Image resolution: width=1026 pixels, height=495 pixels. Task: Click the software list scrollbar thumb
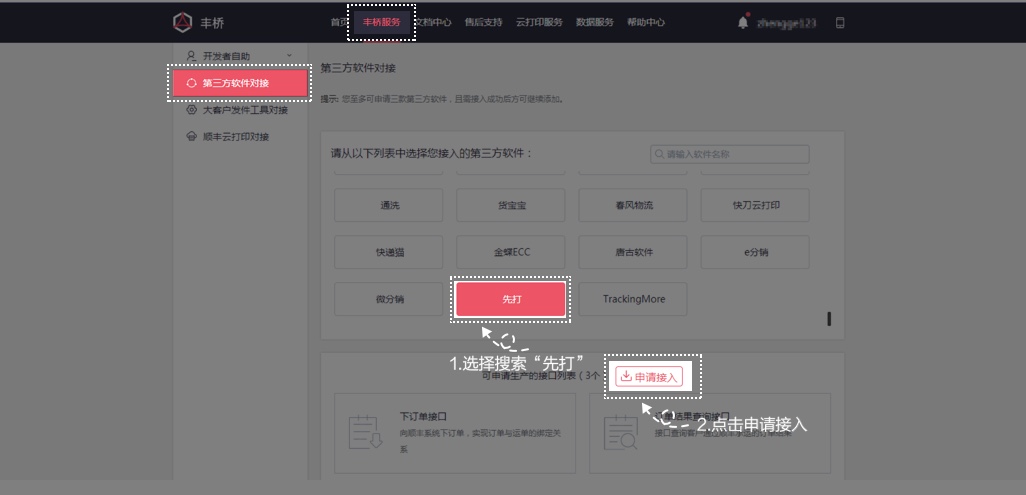click(x=829, y=319)
